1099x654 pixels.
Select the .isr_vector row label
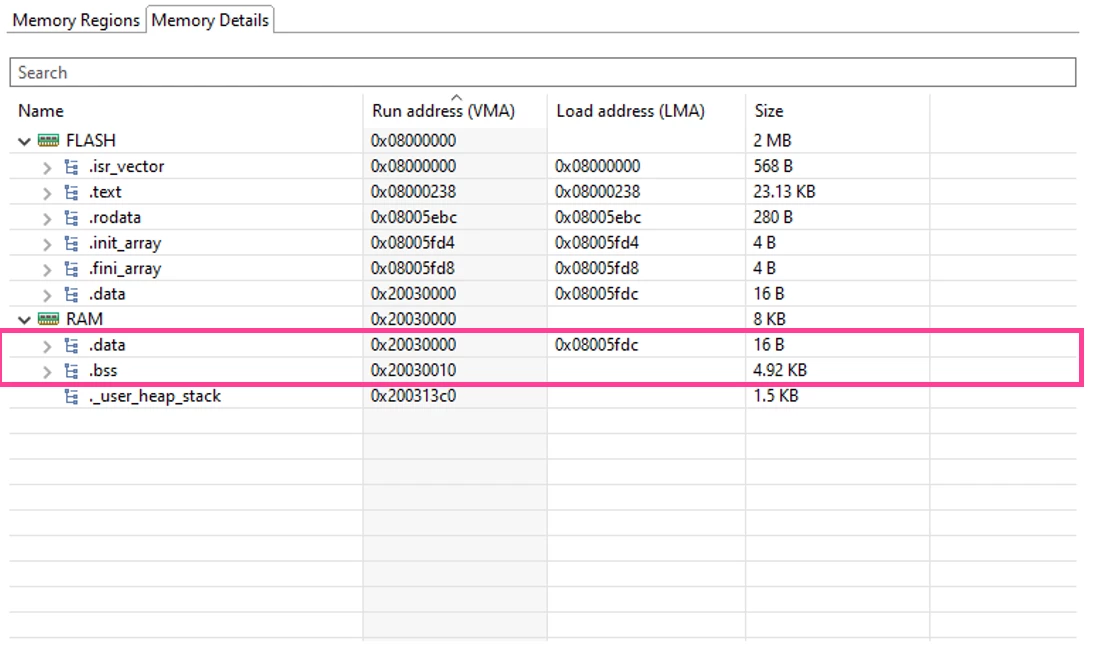pos(126,166)
